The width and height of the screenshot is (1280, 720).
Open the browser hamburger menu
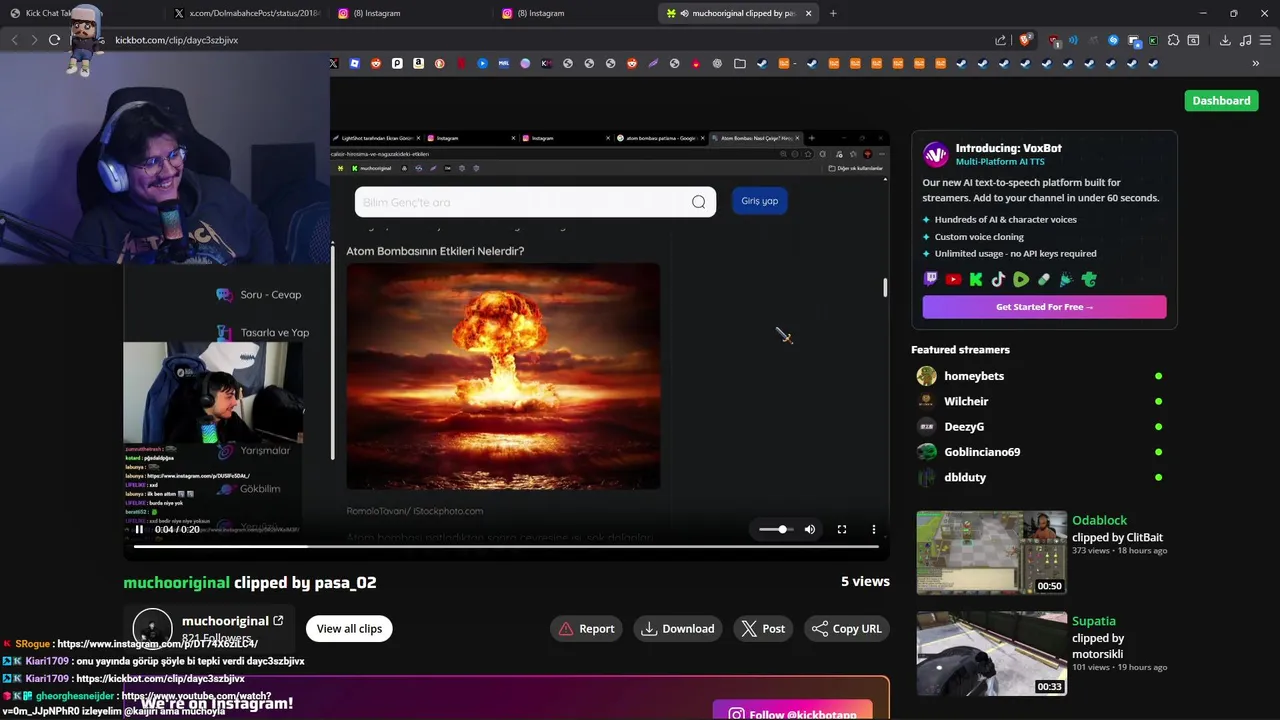[x=1266, y=40]
